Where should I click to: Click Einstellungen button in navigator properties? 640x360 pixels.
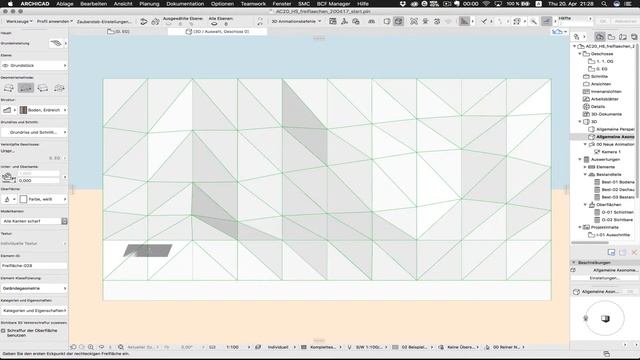click(x=604, y=278)
